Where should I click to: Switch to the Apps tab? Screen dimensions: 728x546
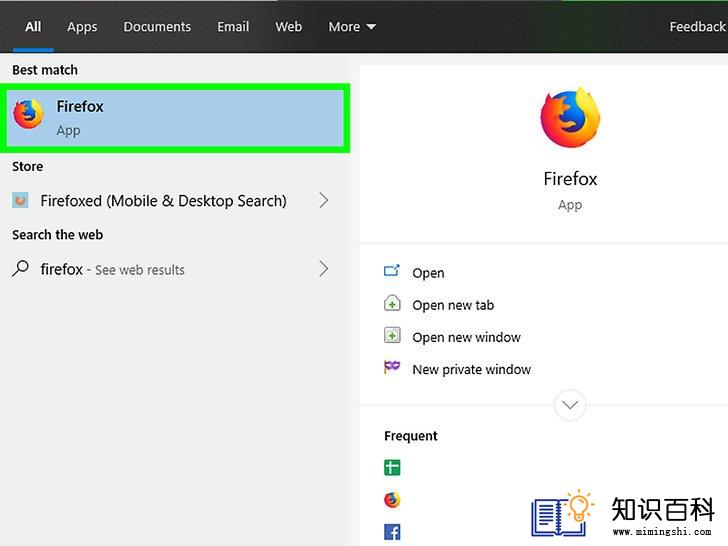pyautogui.click(x=82, y=27)
